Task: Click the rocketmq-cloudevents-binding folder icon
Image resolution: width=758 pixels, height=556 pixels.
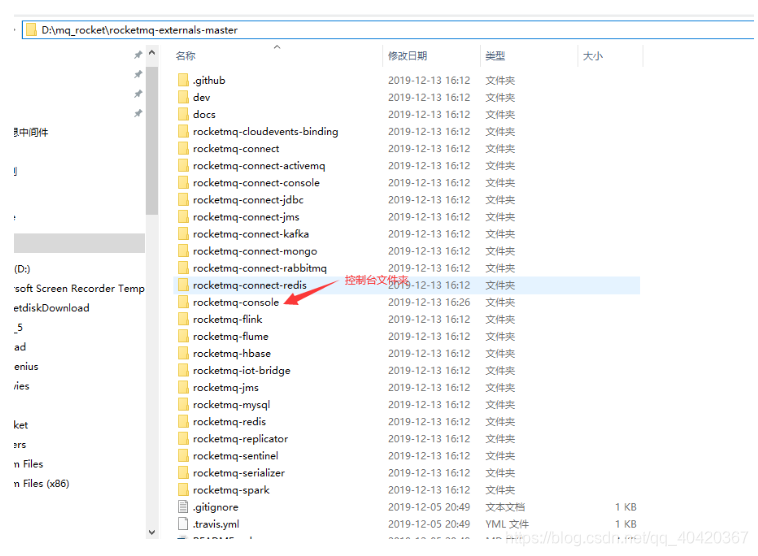Action: pyautogui.click(x=183, y=132)
